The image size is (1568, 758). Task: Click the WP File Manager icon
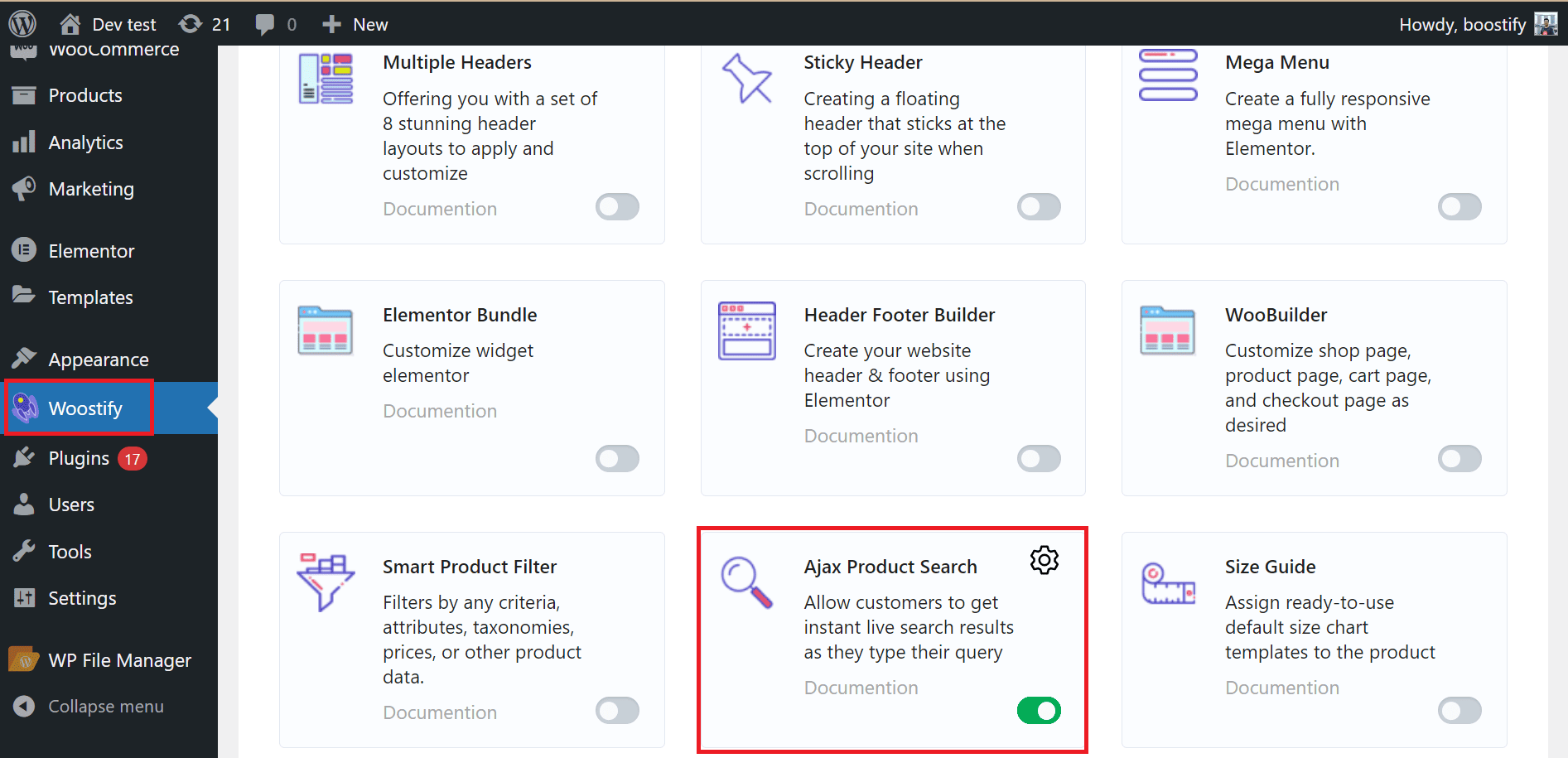[x=24, y=659]
